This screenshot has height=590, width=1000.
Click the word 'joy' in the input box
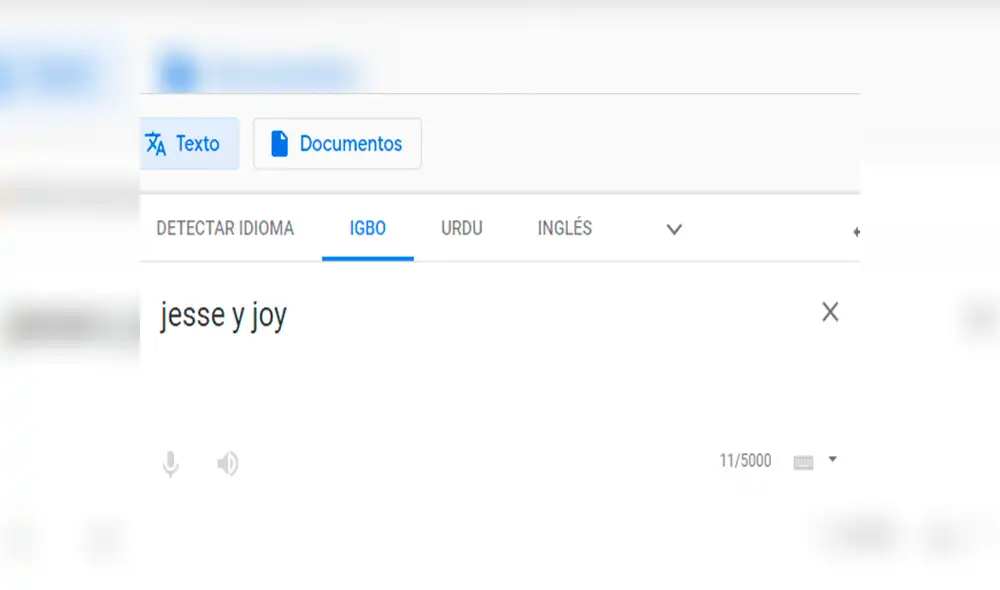point(270,314)
